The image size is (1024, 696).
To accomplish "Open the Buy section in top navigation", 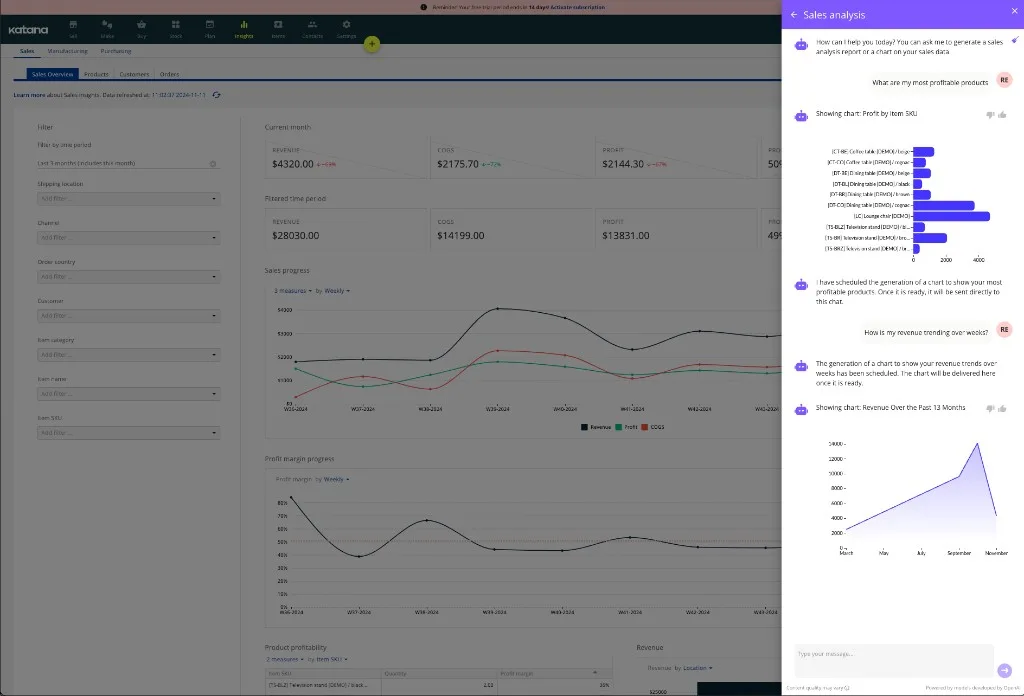I will (142, 29).
